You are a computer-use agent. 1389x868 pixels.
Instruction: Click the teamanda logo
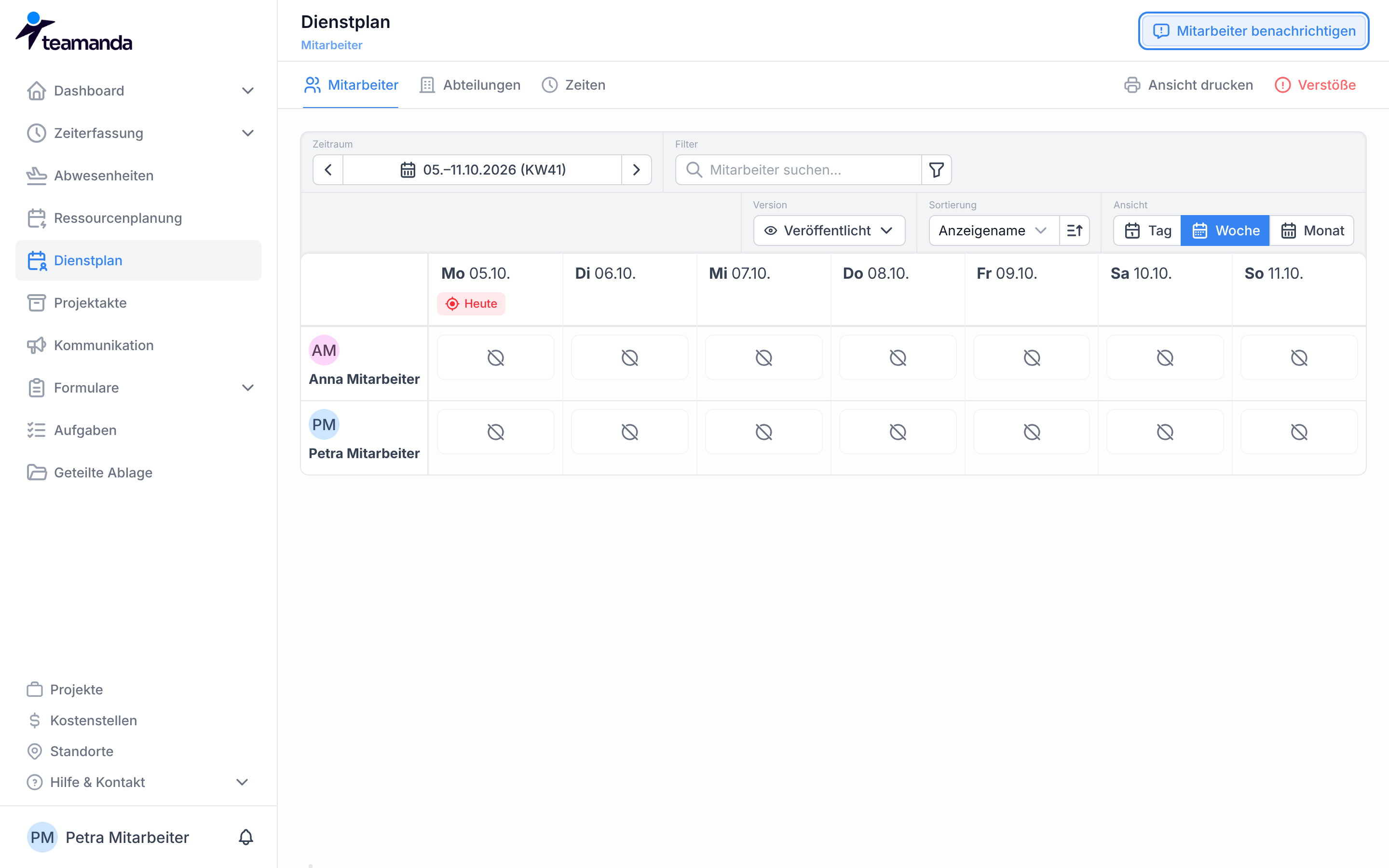73,31
